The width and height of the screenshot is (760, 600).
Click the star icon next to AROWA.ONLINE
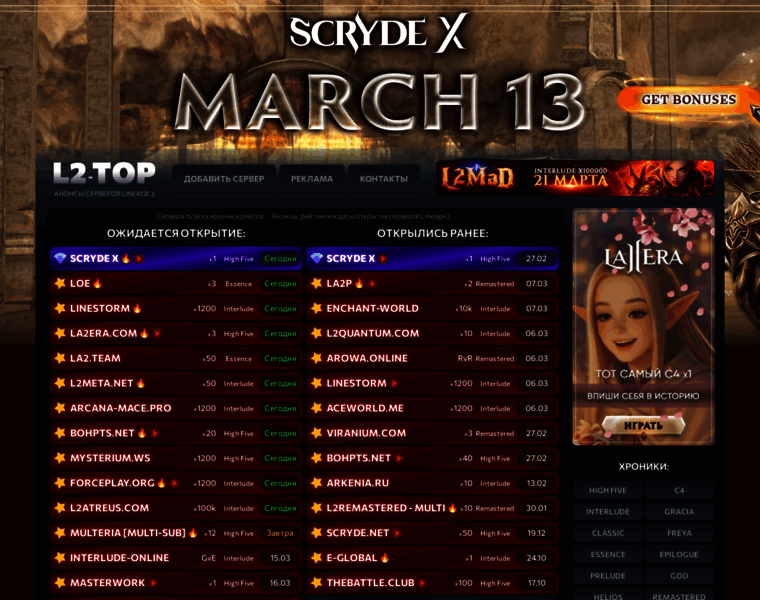pos(317,358)
